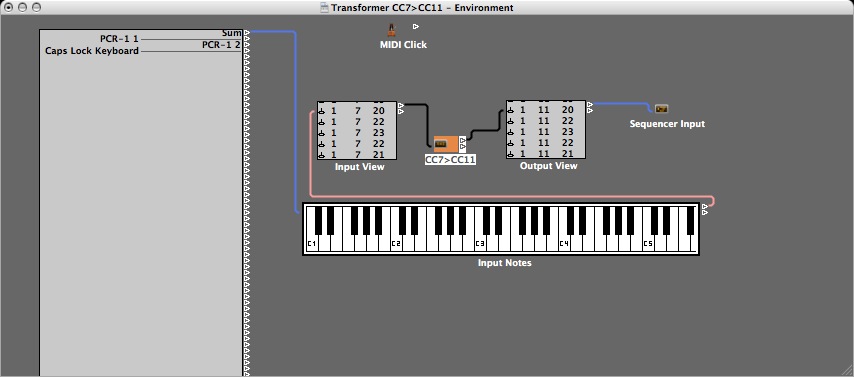Click top output triangle of Output View
The height and width of the screenshot is (377, 854).
(590, 104)
